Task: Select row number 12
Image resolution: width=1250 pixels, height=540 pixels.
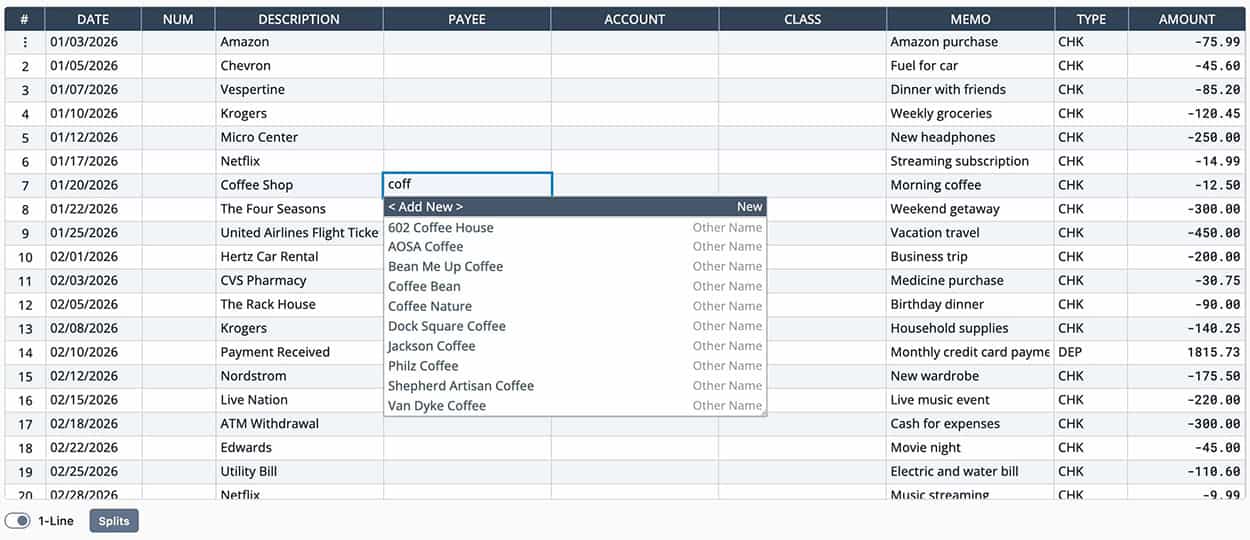Action: [25, 305]
